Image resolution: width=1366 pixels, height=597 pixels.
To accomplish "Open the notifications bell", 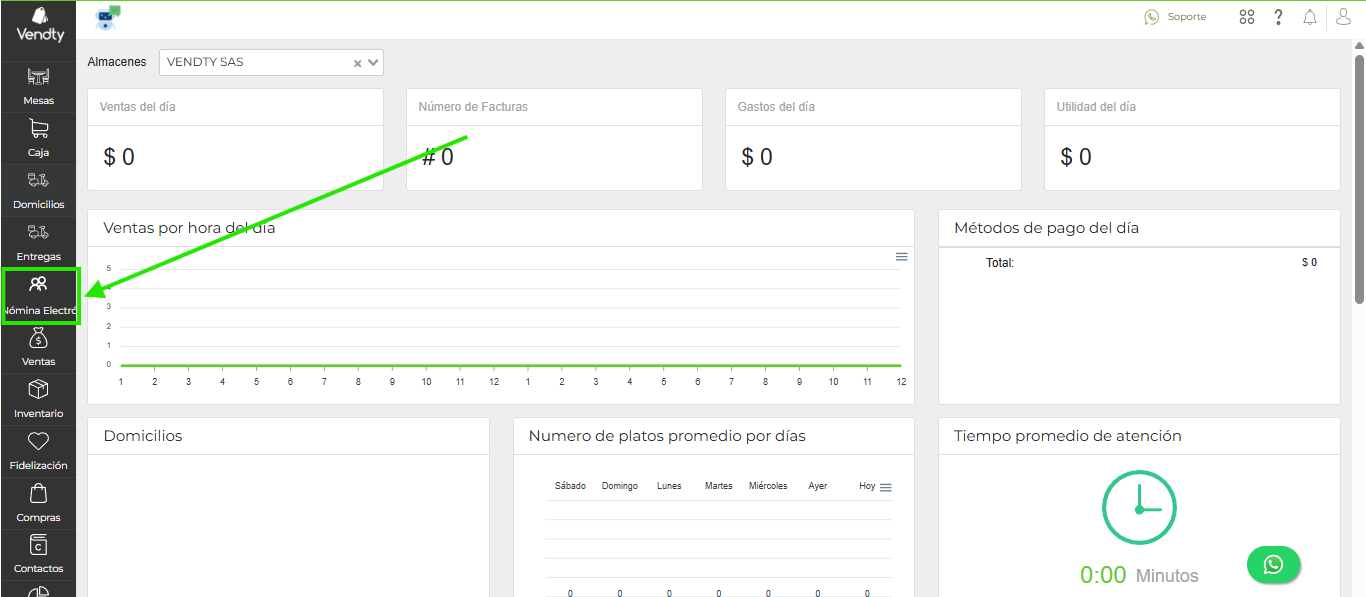I will pos(1310,17).
